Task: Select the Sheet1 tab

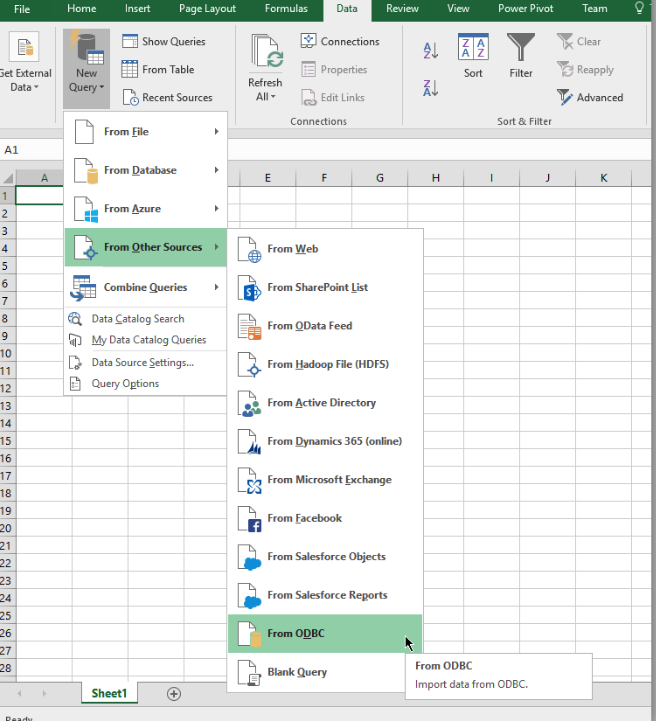Action: [109, 693]
